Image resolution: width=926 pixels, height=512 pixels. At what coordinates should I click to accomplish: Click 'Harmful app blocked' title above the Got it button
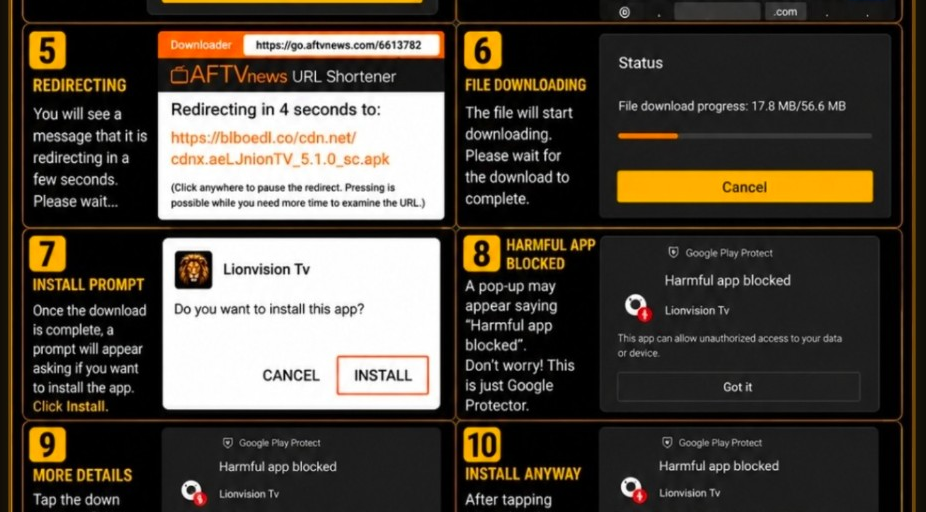(728, 281)
